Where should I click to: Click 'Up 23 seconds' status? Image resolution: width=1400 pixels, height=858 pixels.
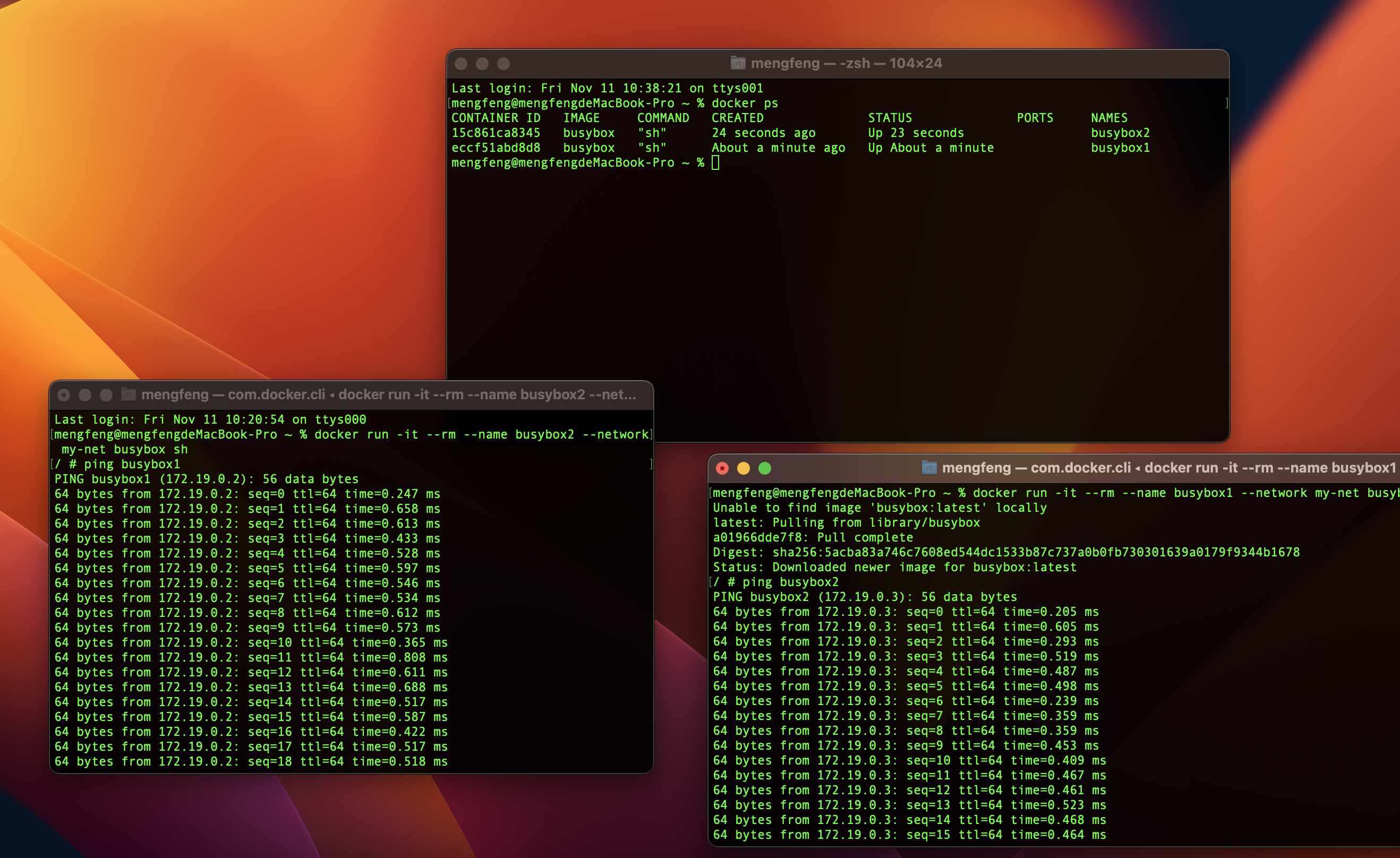coord(915,132)
